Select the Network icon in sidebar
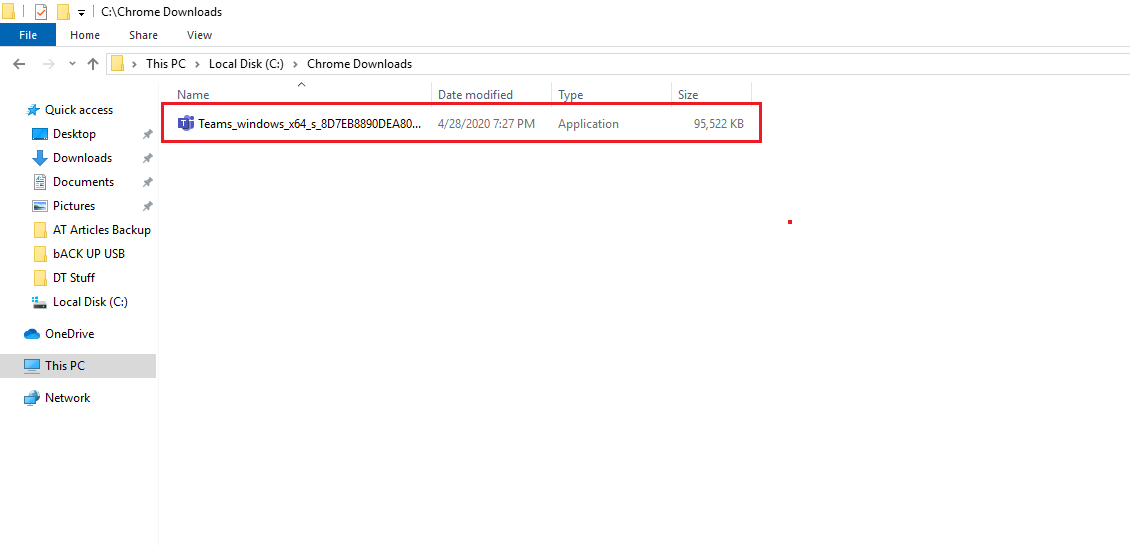This screenshot has width=1132, height=546. click(32, 398)
